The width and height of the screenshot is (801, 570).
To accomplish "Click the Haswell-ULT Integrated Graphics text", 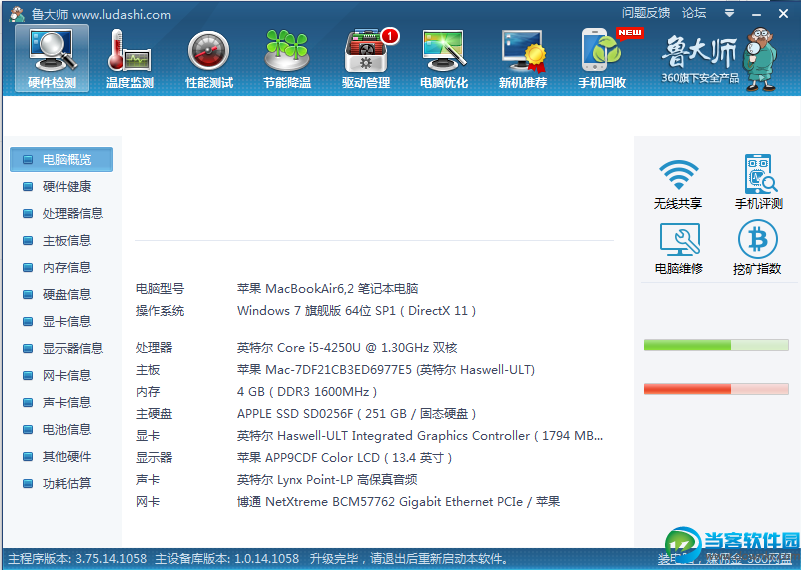I will point(420,436).
